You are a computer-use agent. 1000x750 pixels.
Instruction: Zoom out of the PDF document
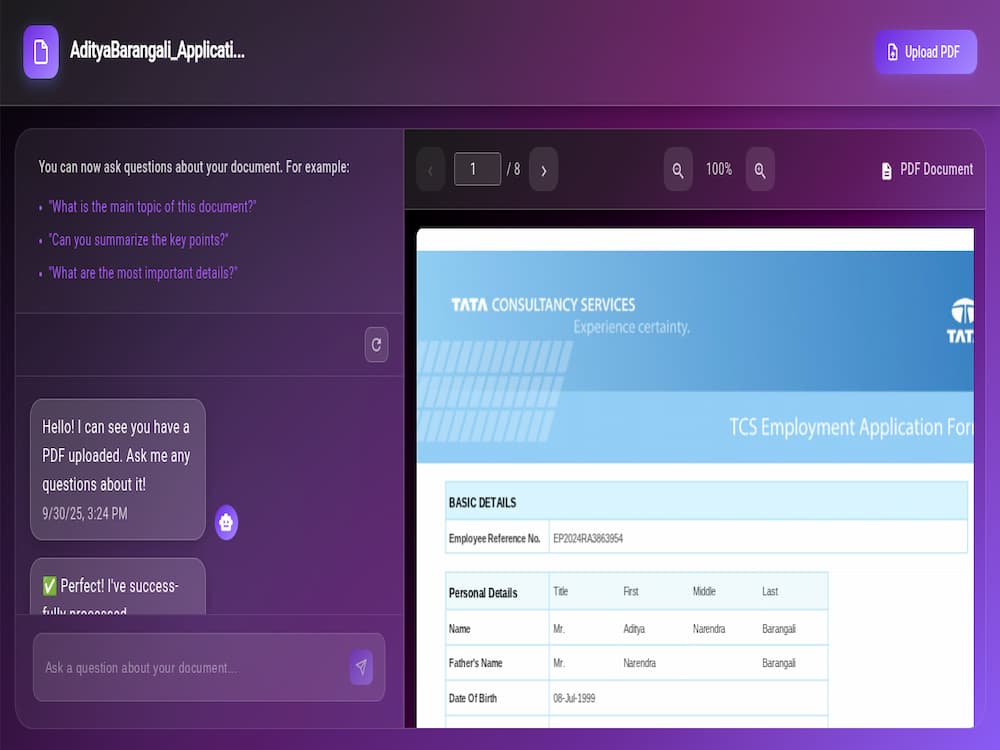coord(678,170)
